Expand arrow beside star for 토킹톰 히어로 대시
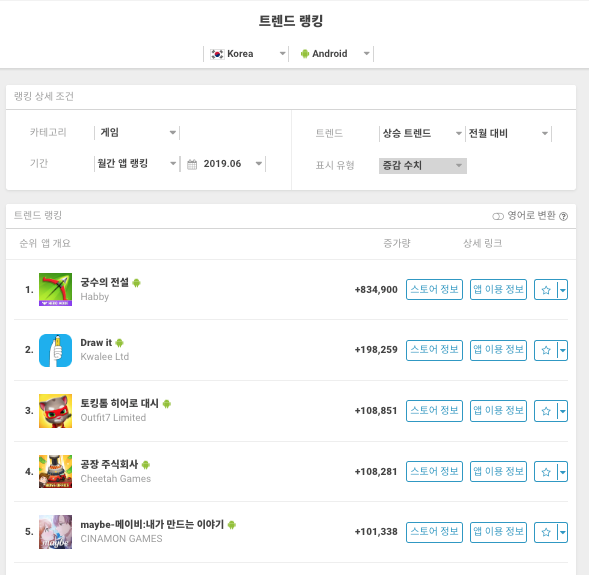This screenshot has width=589, height=575. click(x=562, y=411)
